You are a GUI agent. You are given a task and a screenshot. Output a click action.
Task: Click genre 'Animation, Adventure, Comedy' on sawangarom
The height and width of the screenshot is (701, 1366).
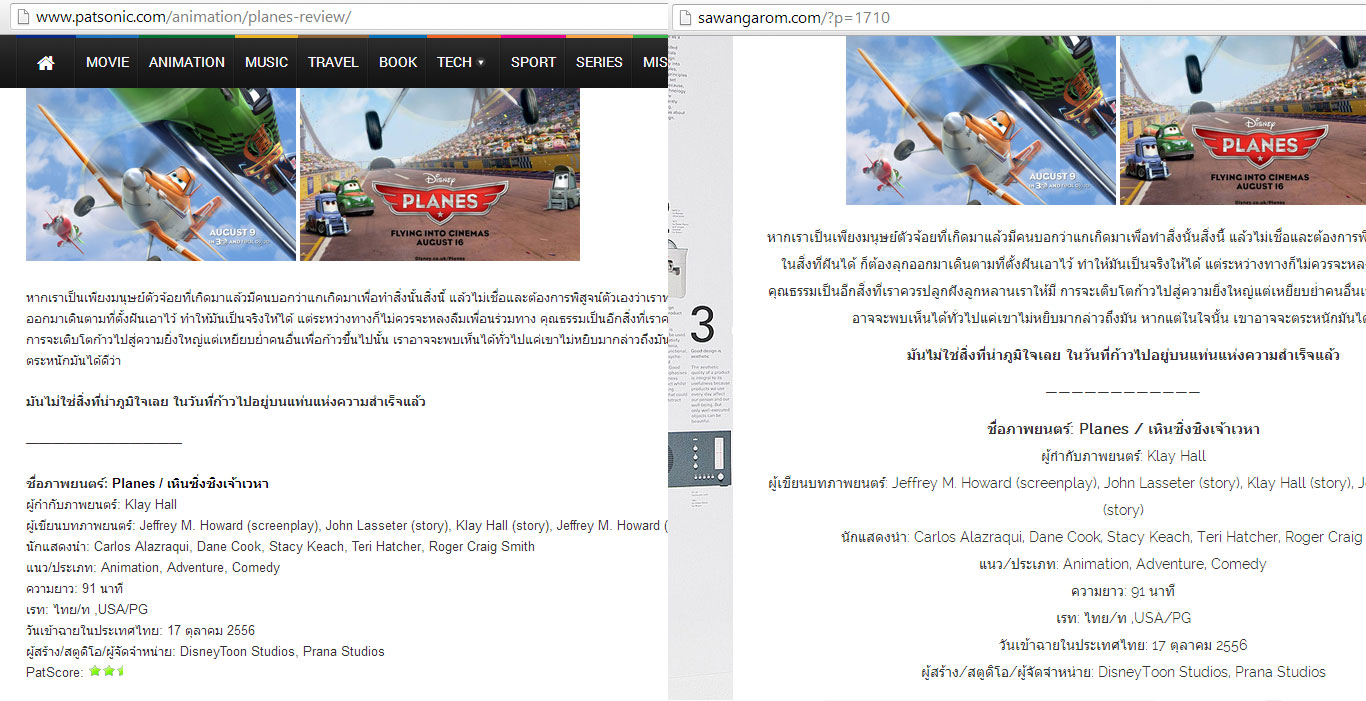point(1164,564)
